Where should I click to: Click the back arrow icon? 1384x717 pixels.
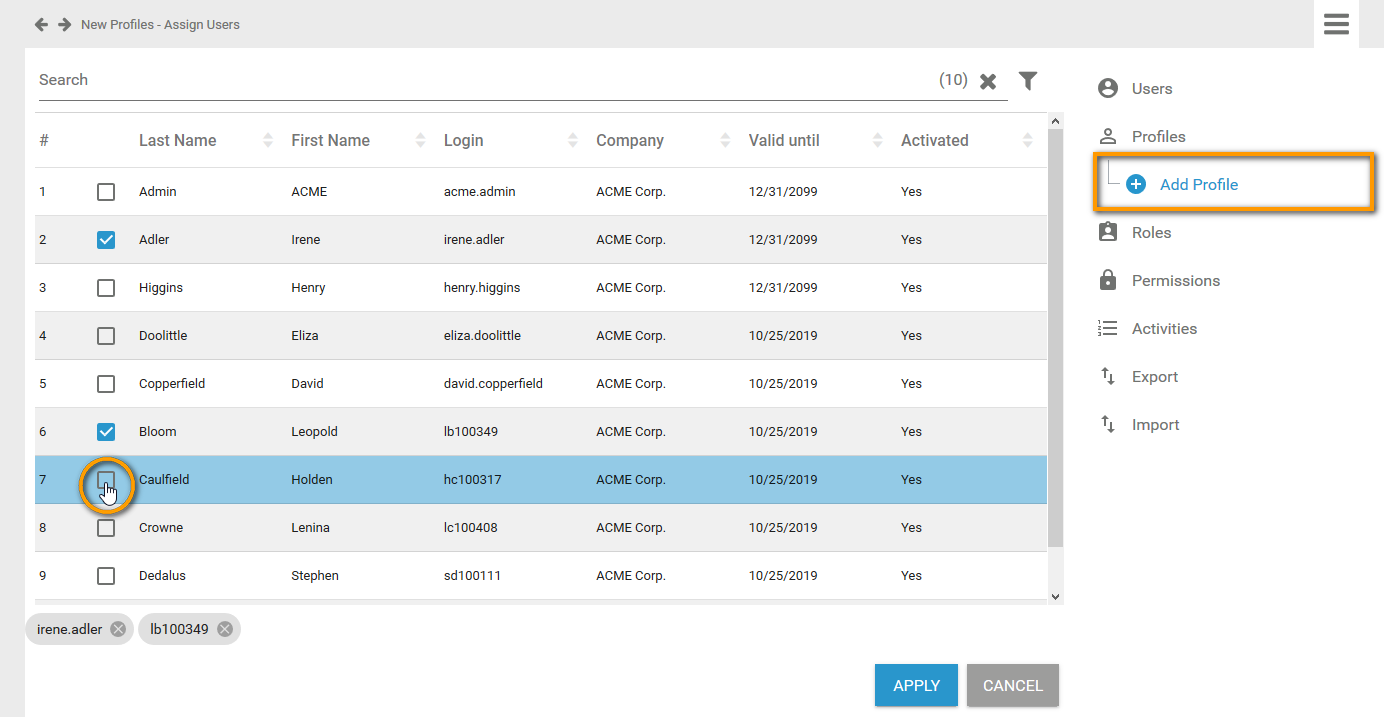[x=41, y=24]
